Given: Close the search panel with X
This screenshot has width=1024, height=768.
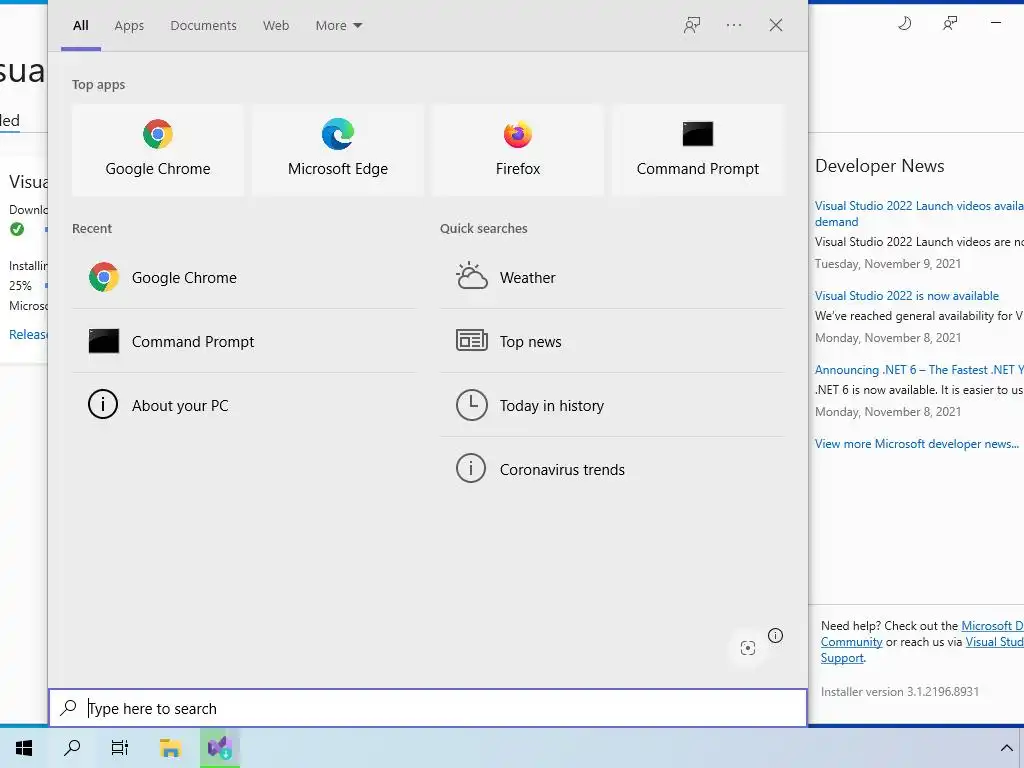Looking at the screenshot, I should (x=776, y=25).
